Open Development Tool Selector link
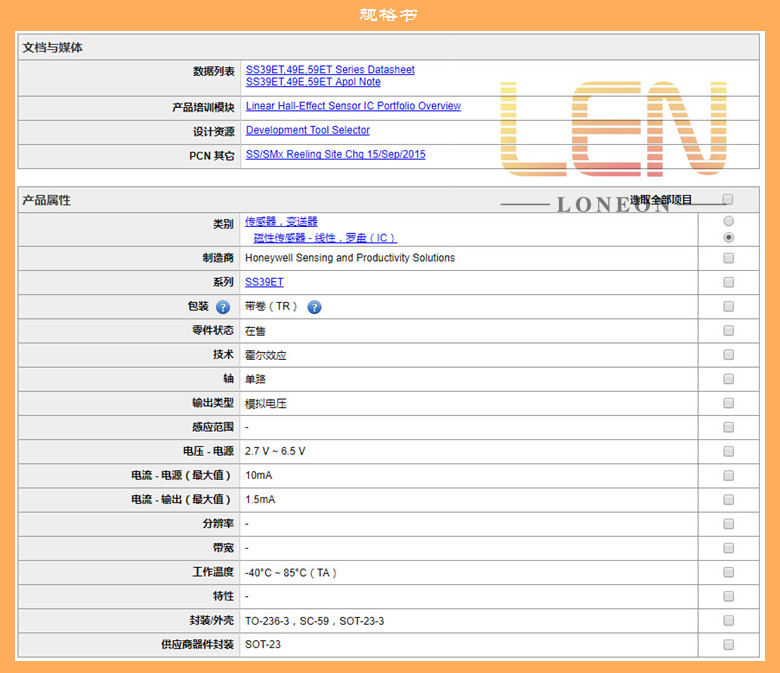The image size is (780, 673). 307,130
